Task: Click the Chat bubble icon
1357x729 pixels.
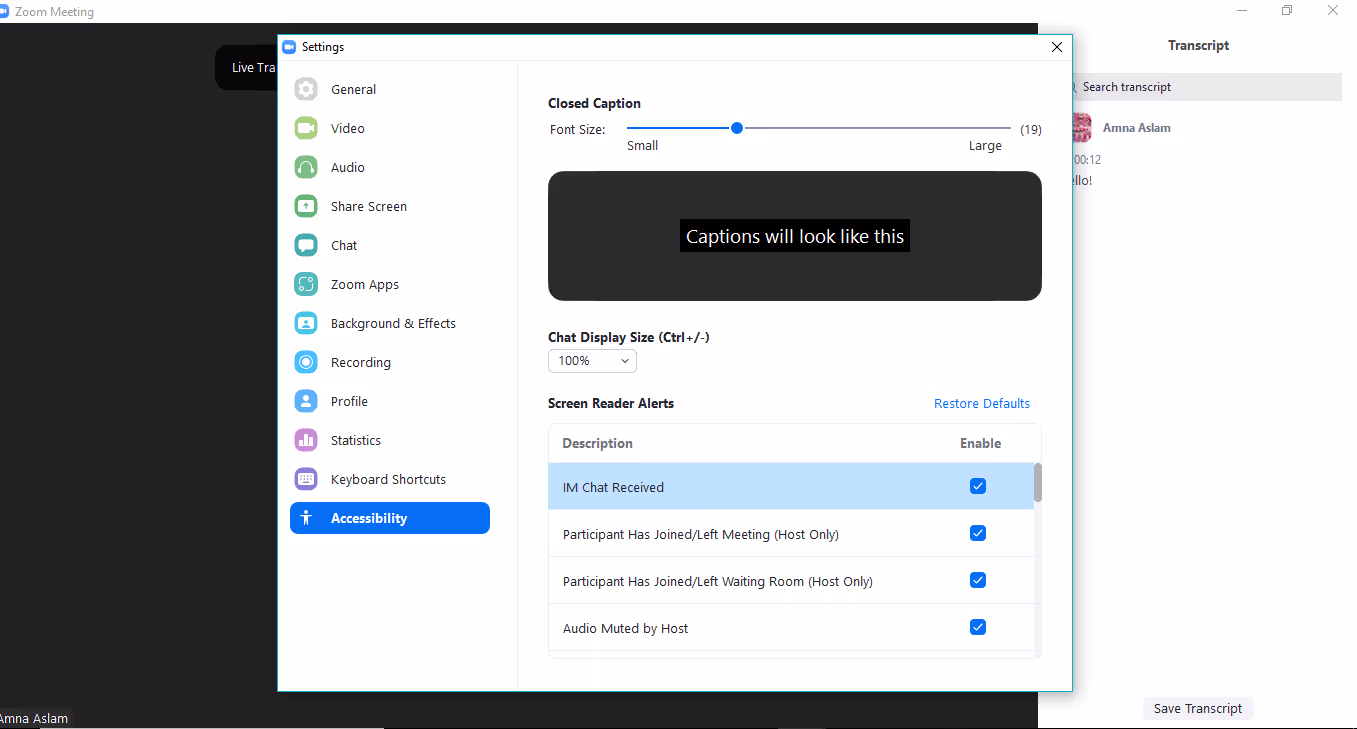Action: (306, 245)
